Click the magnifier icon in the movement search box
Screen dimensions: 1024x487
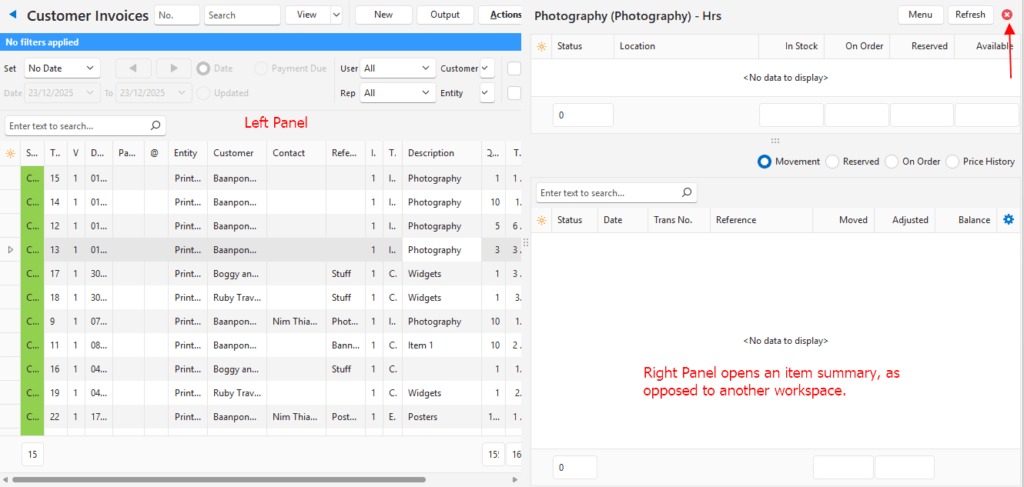[x=686, y=192]
